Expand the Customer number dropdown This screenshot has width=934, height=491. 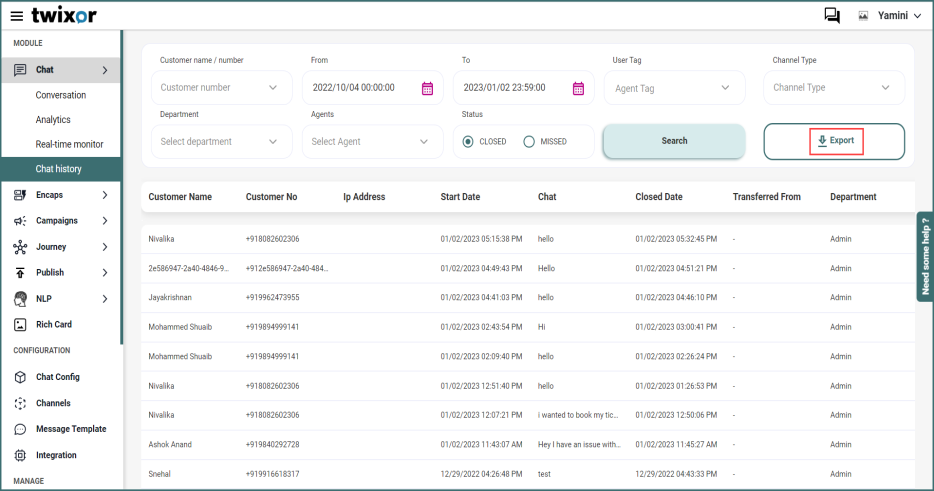tap(273, 88)
